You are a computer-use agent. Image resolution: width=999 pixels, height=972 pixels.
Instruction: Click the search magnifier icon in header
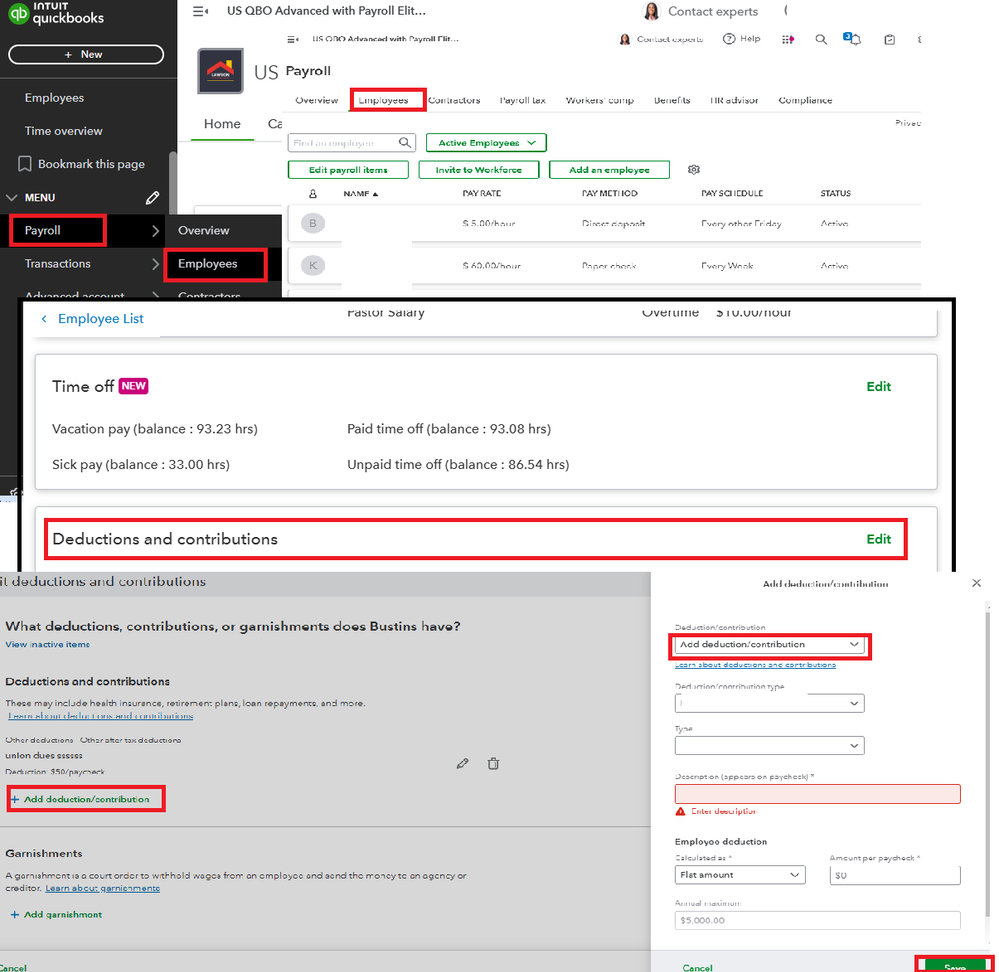[821, 39]
